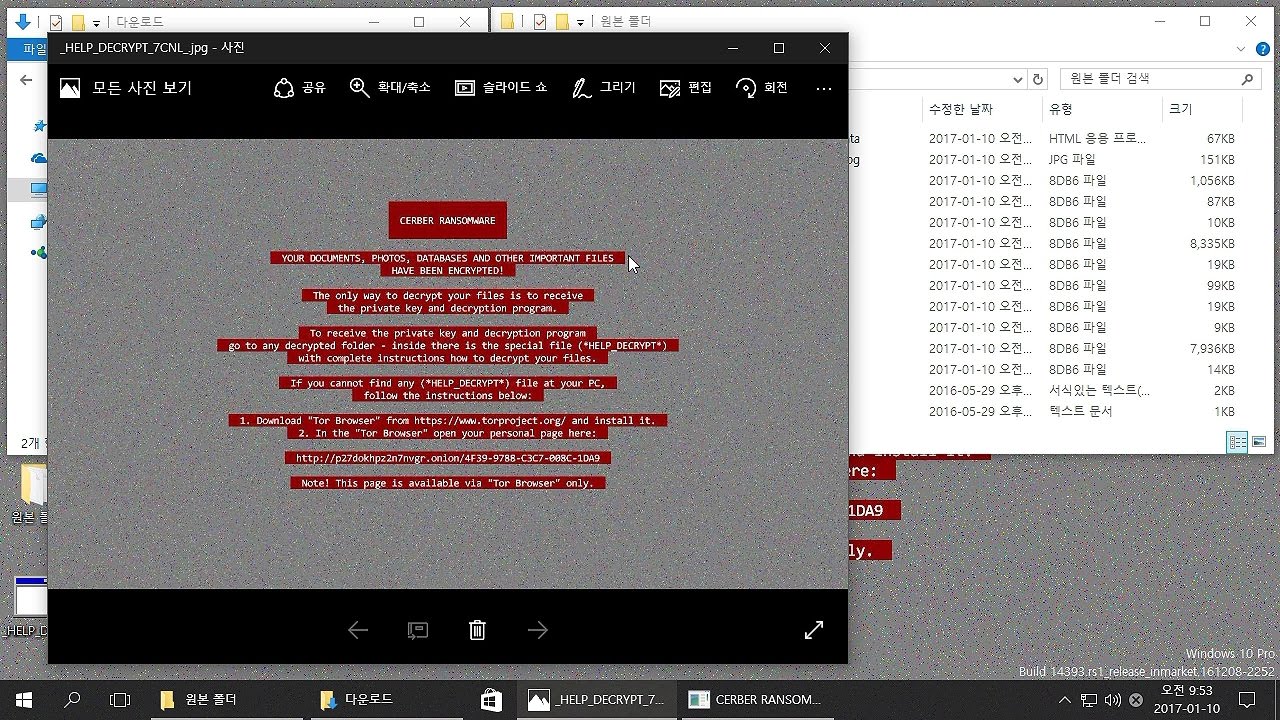Viewport: 1280px width, 720px height.
Task: Delete the photo with the trash icon
Action: pyautogui.click(x=478, y=630)
